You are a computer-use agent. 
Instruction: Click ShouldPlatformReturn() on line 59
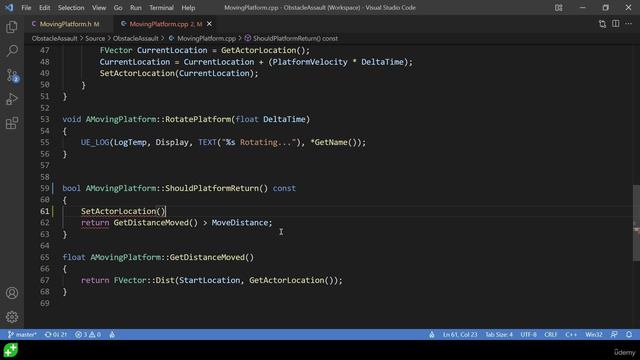coord(216,188)
